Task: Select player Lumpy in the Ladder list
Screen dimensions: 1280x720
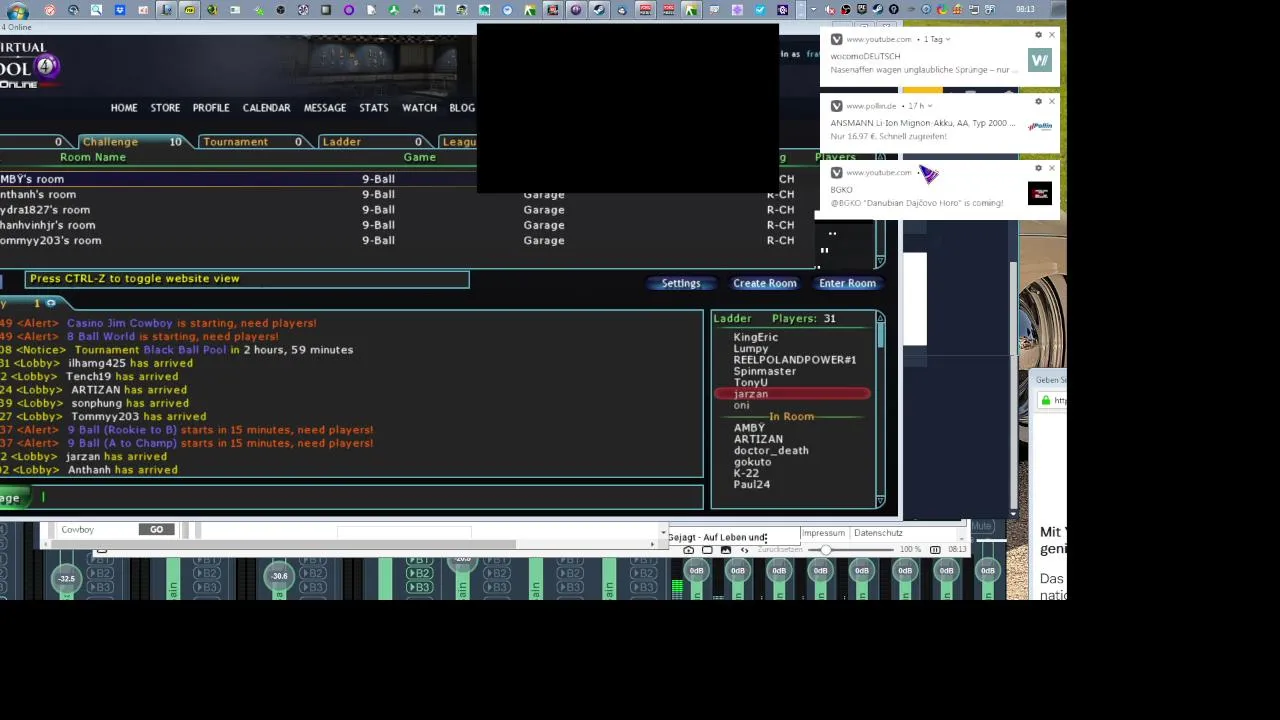Action: pos(751,349)
